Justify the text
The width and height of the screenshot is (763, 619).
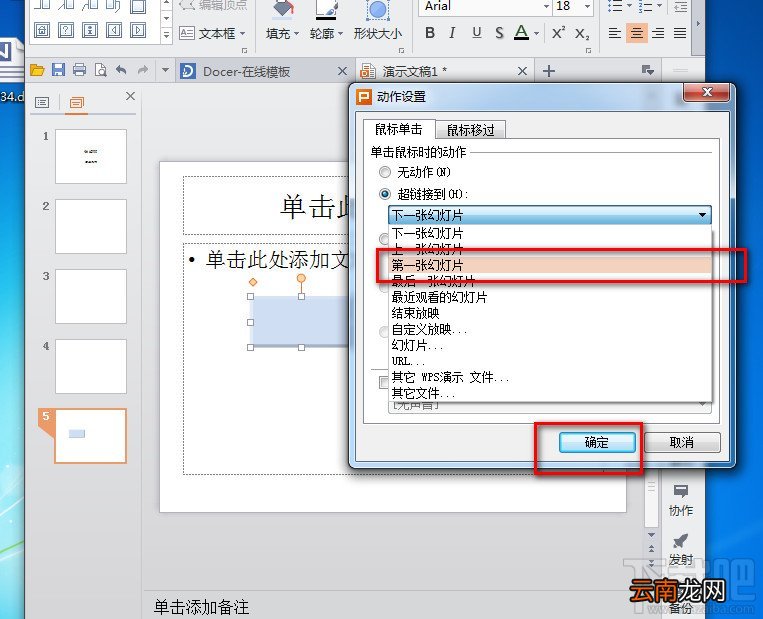[x=680, y=33]
